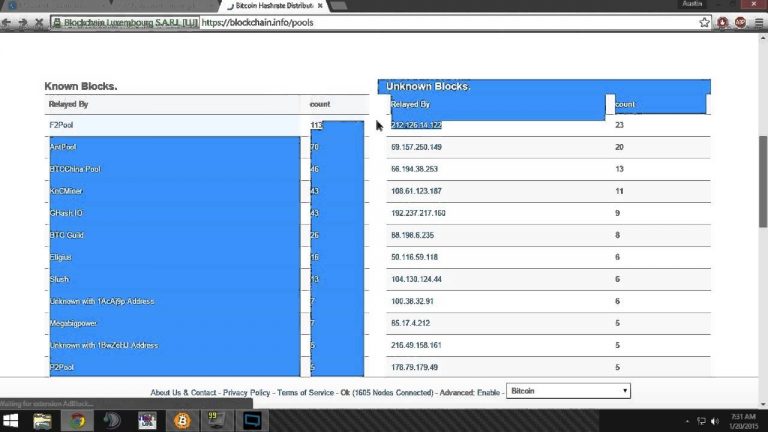Click IP address 108.61.123.187
768x432 pixels.
[416, 191]
